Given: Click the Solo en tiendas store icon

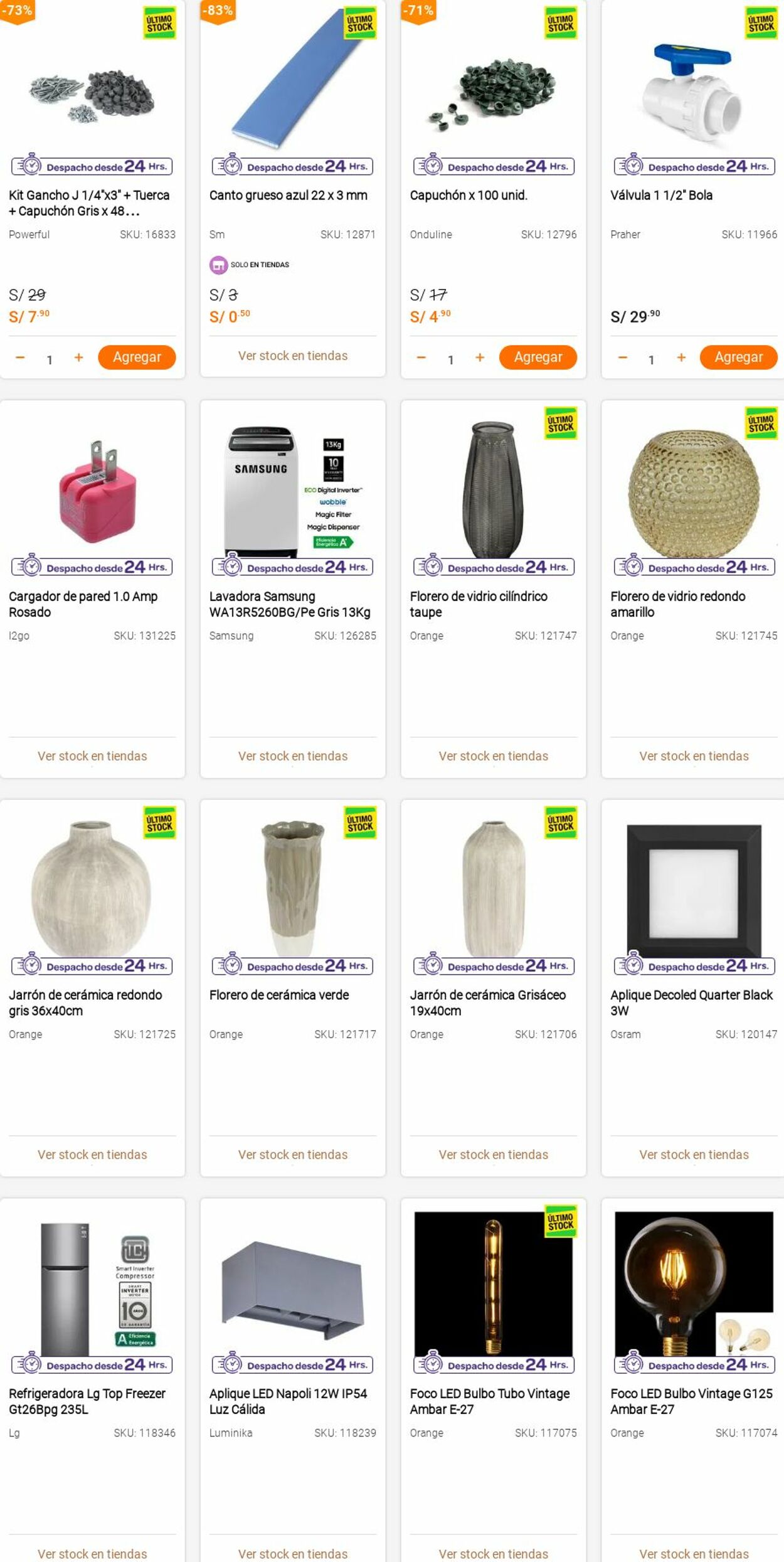Looking at the screenshot, I should tap(218, 265).
